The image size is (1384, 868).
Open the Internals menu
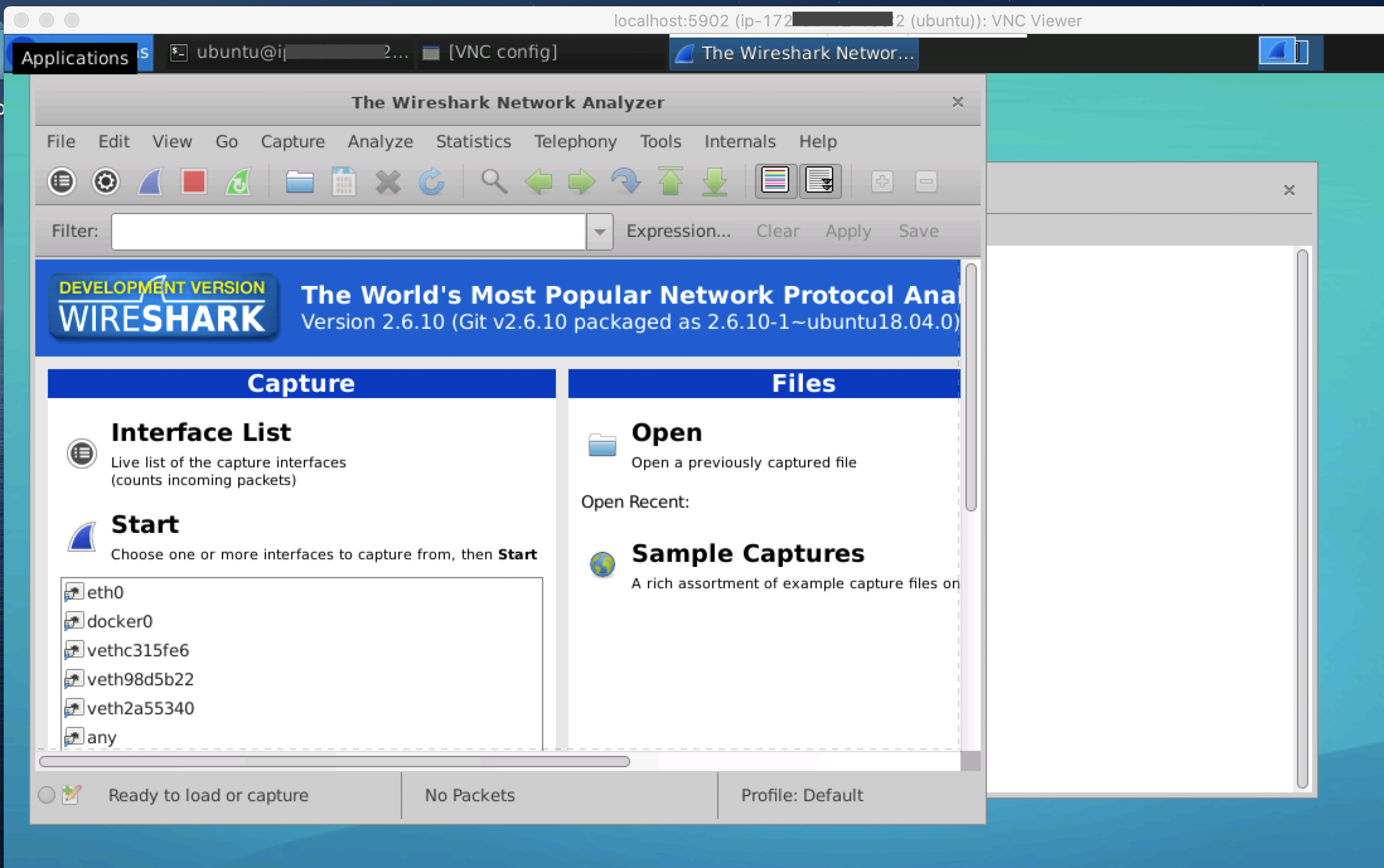(x=741, y=141)
